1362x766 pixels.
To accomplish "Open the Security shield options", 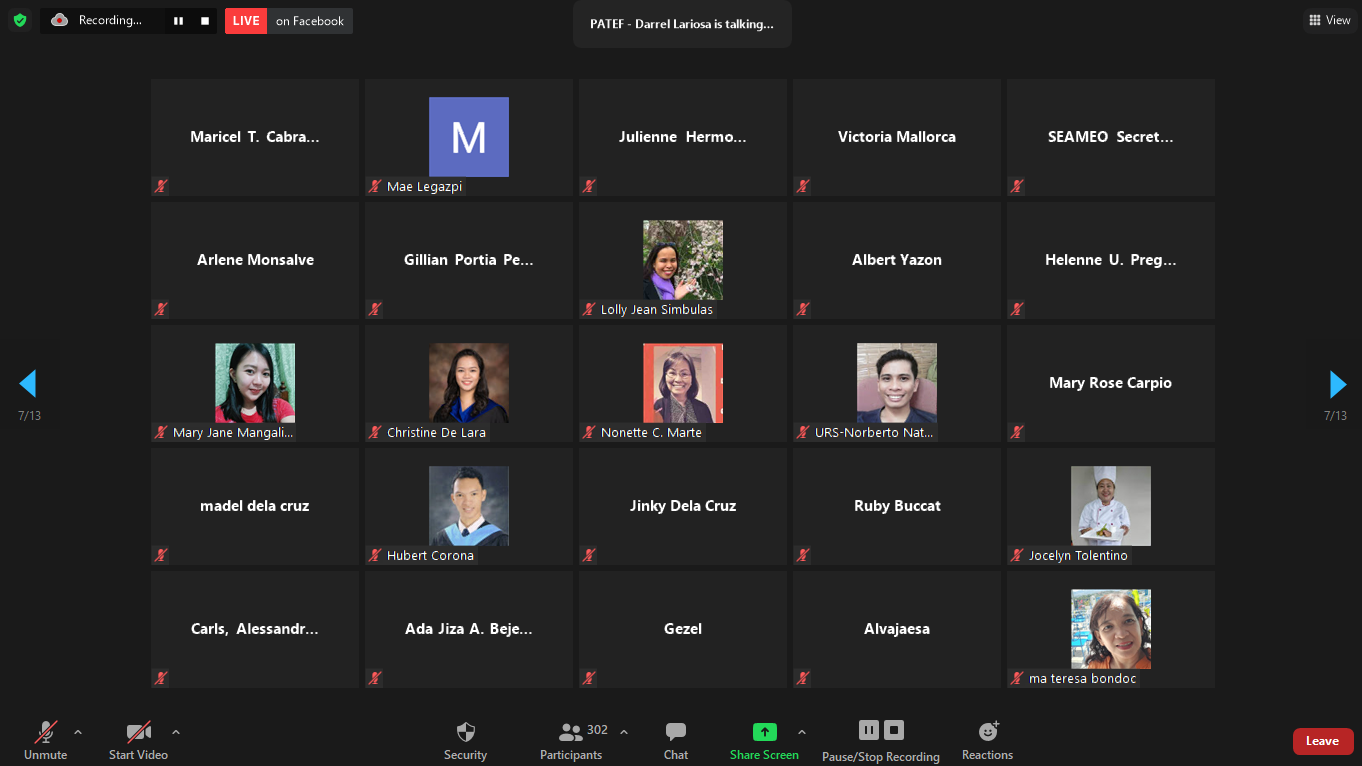I will (465, 740).
